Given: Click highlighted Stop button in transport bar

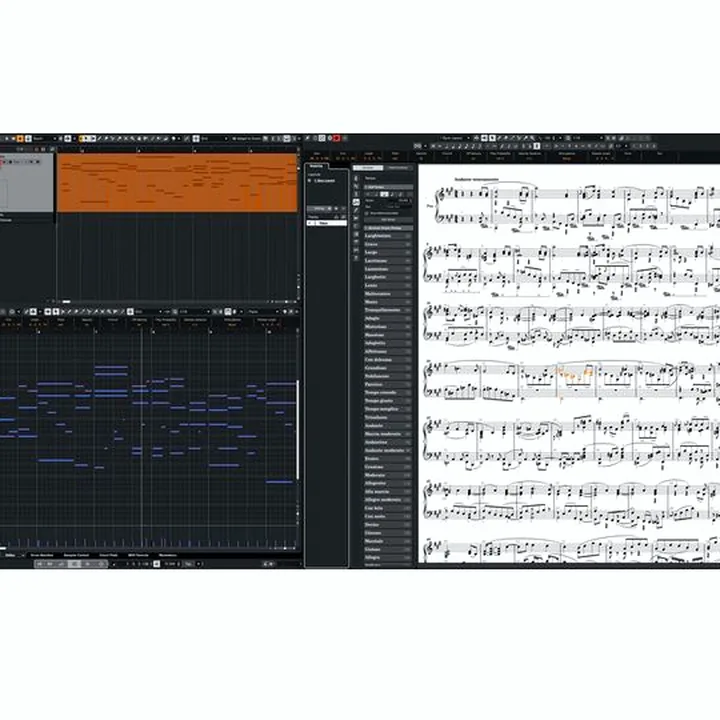Looking at the screenshot, I should [74, 564].
